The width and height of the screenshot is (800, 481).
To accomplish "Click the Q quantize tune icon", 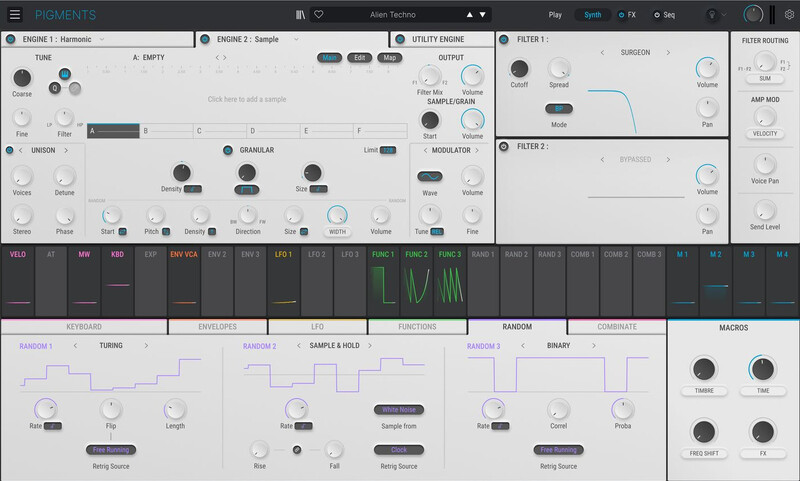I will tap(54, 87).
